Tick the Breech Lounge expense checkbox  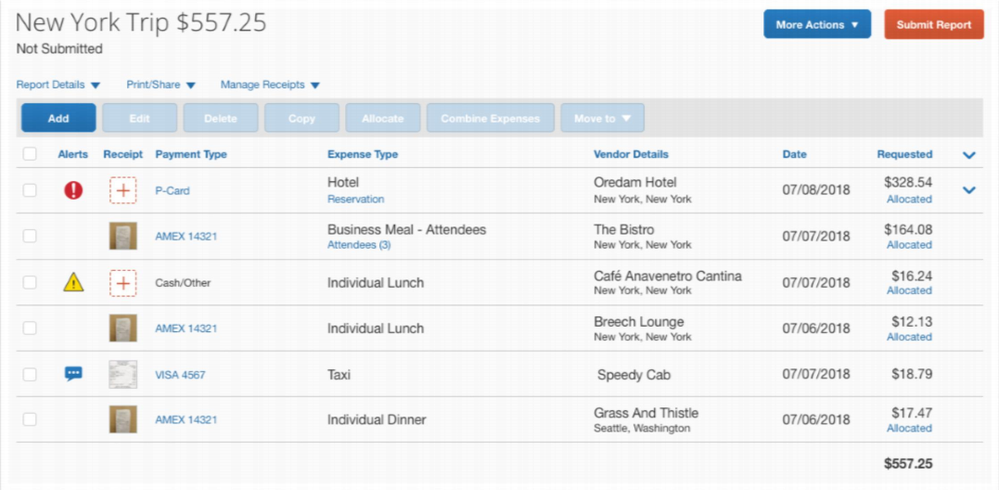point(30,328)
